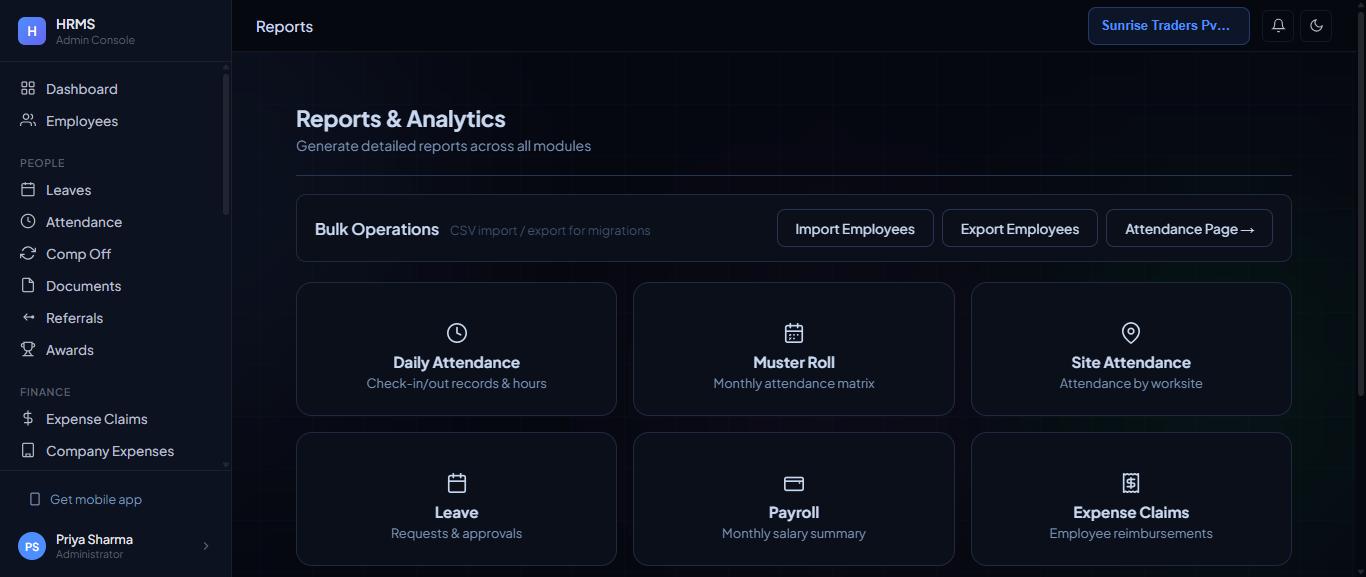Image resolution: width=1366 pixels, height=577 pixels.
Task: Click the Admin Console subtitle text
Action: 95,40
